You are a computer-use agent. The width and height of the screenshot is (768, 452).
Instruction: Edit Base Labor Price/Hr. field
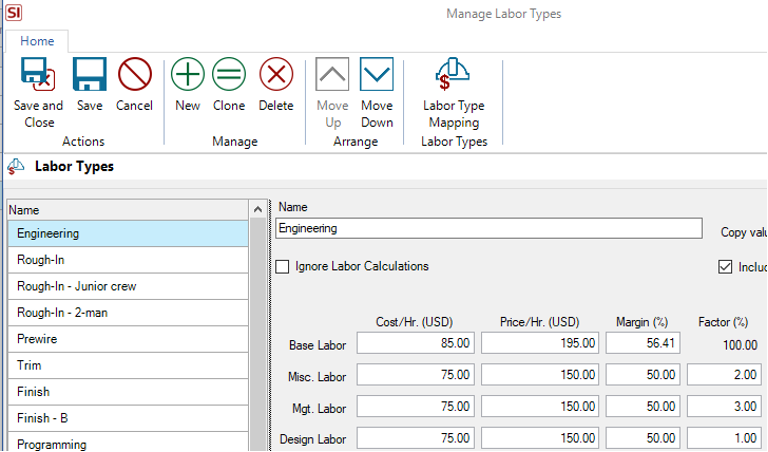[x=540, y=343]
